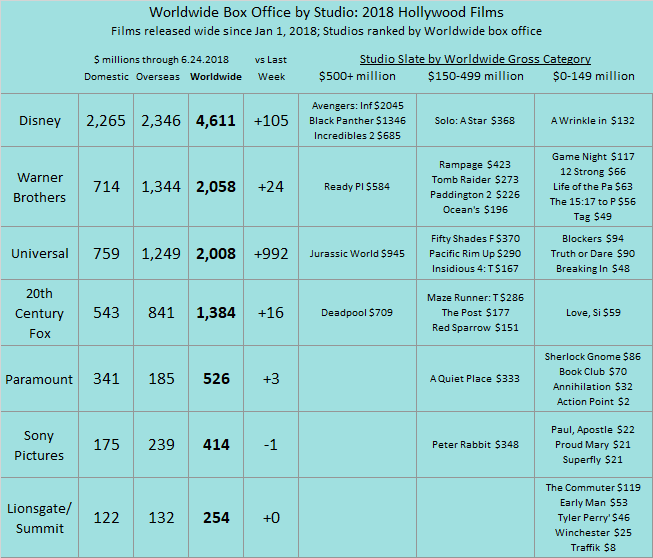This screenshot has height=558, width=653.
Task: Click Studio Slate by Worldwide Gross Category heading
Action: (x=475, y=59)
